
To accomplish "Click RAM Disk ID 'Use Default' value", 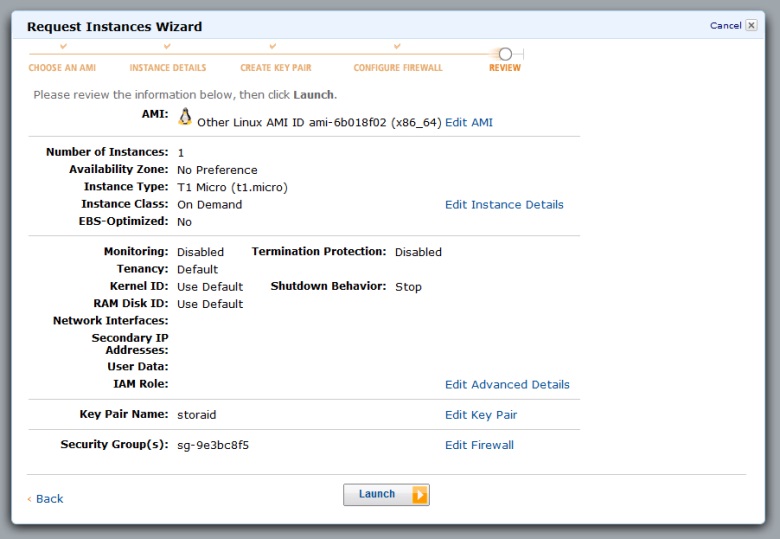I will coord(210,304).
